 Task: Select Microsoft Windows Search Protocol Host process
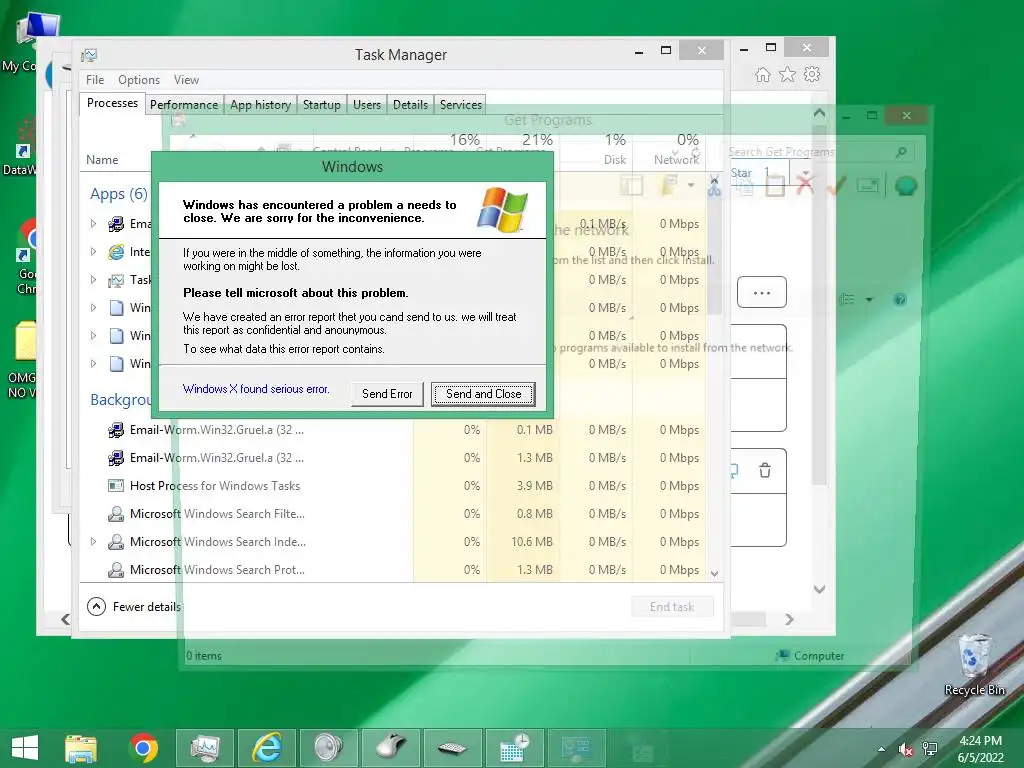pos(392,569)
